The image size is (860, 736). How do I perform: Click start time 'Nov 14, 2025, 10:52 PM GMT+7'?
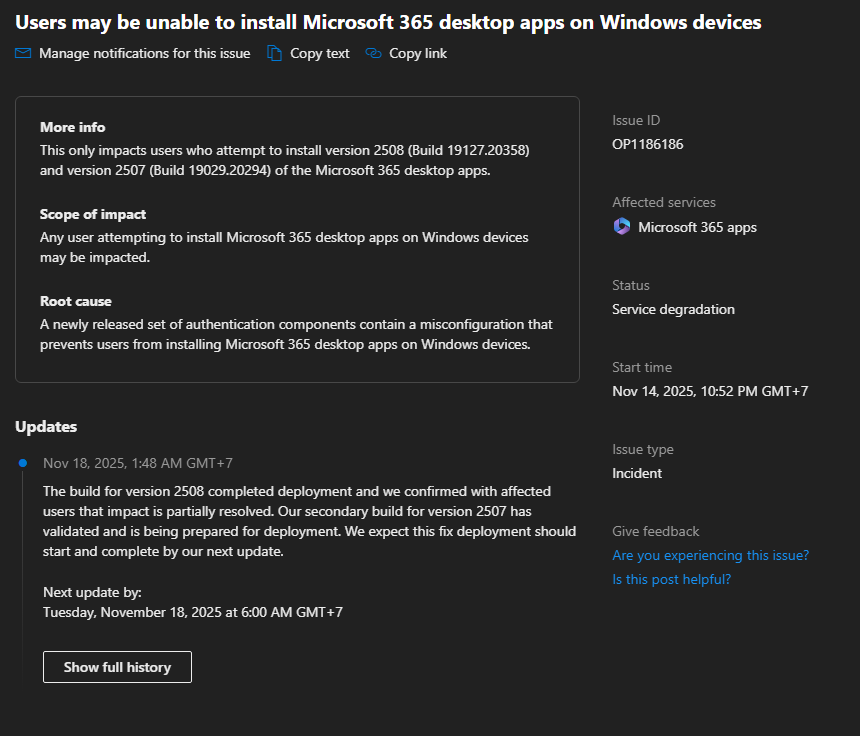(710, 391)
